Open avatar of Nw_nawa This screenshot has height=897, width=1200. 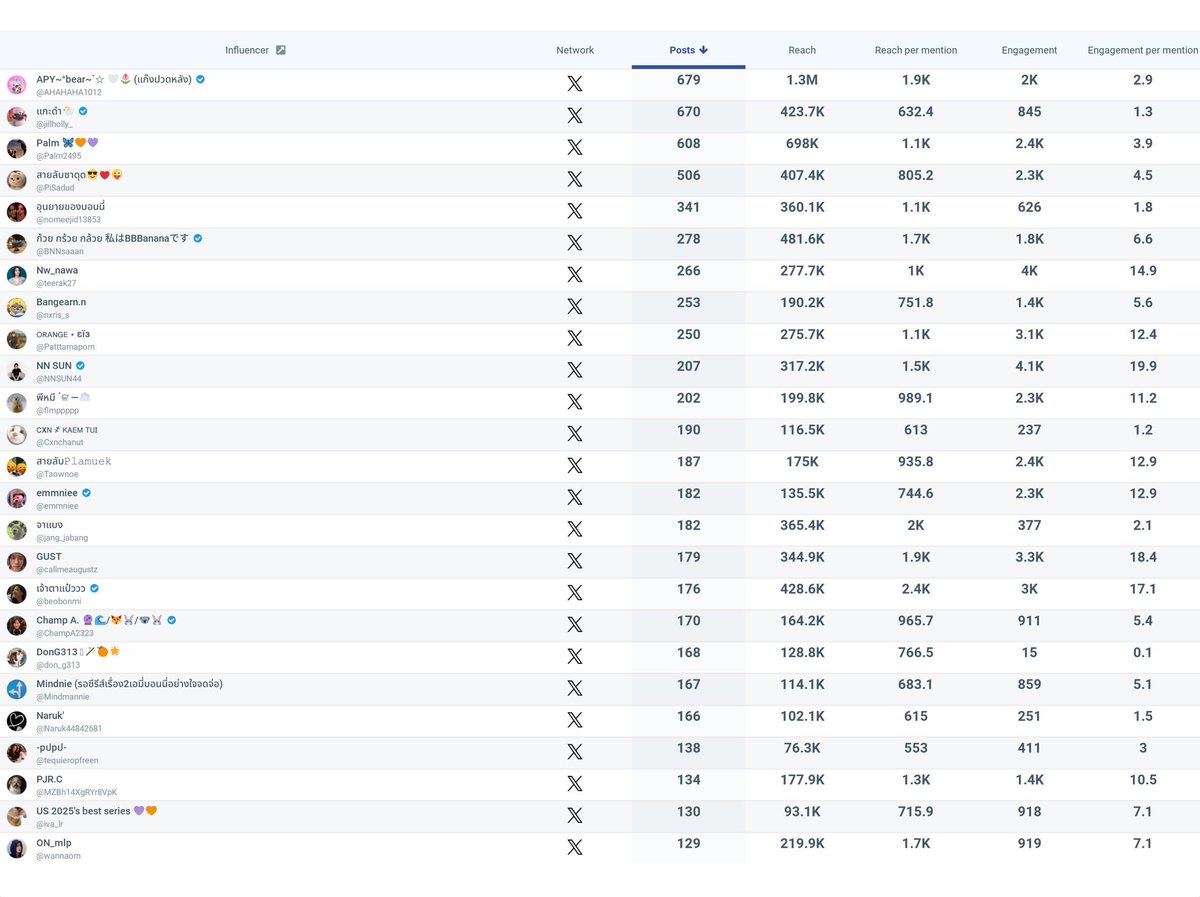(17, 276)
